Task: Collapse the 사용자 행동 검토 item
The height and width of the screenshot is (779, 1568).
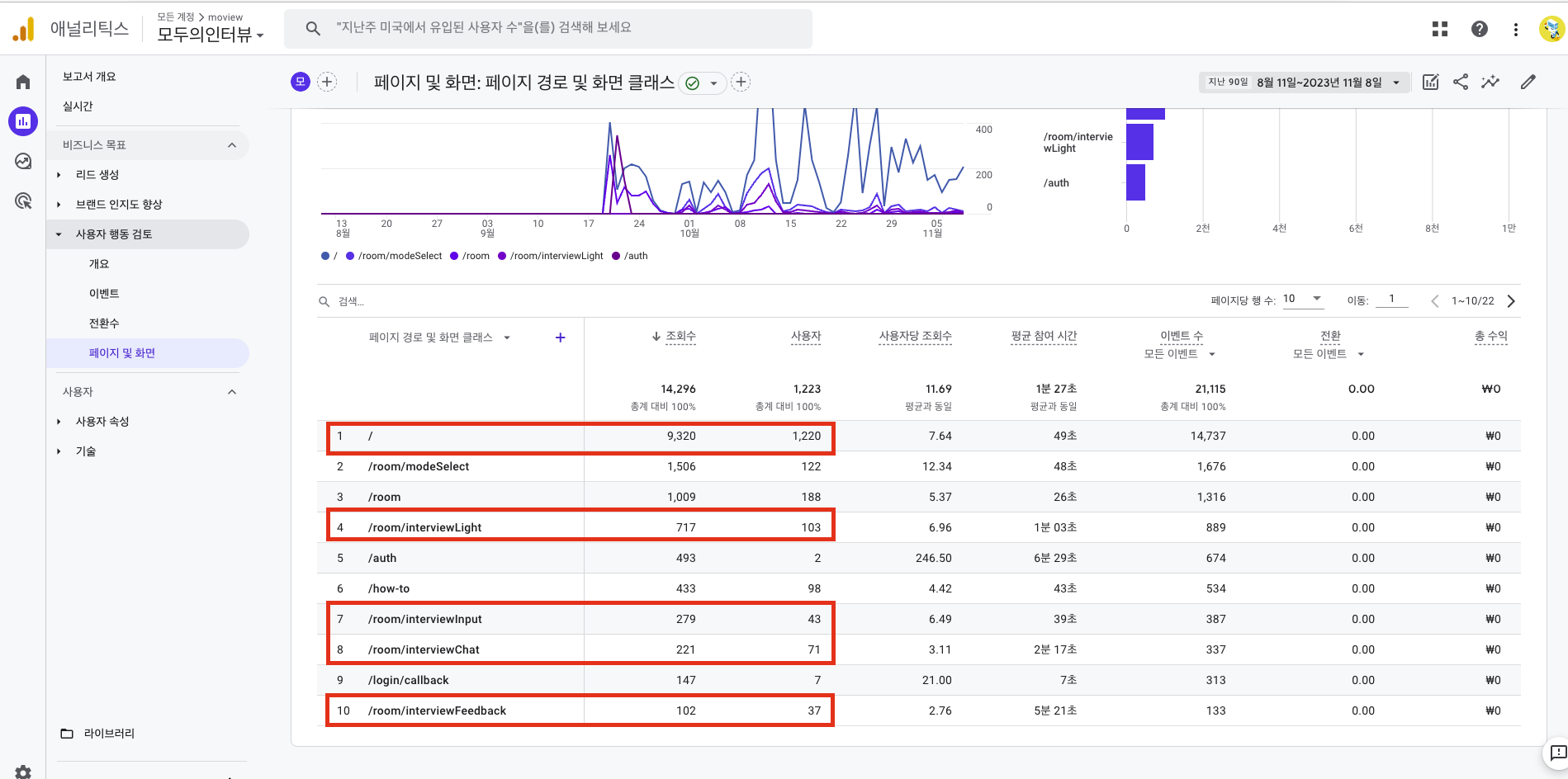Action: [59, 234]
